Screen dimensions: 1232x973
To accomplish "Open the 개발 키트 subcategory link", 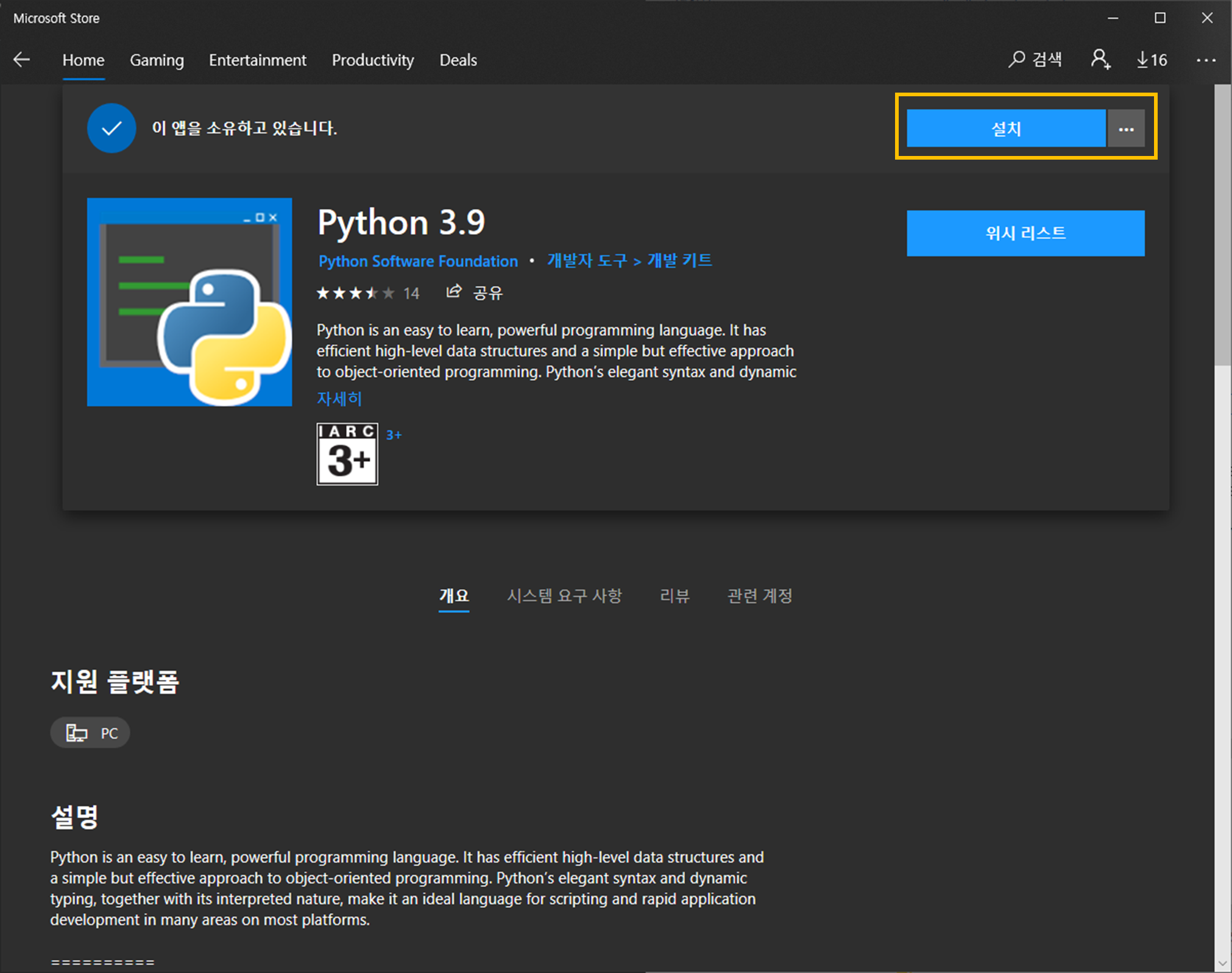I will point(679,261).
